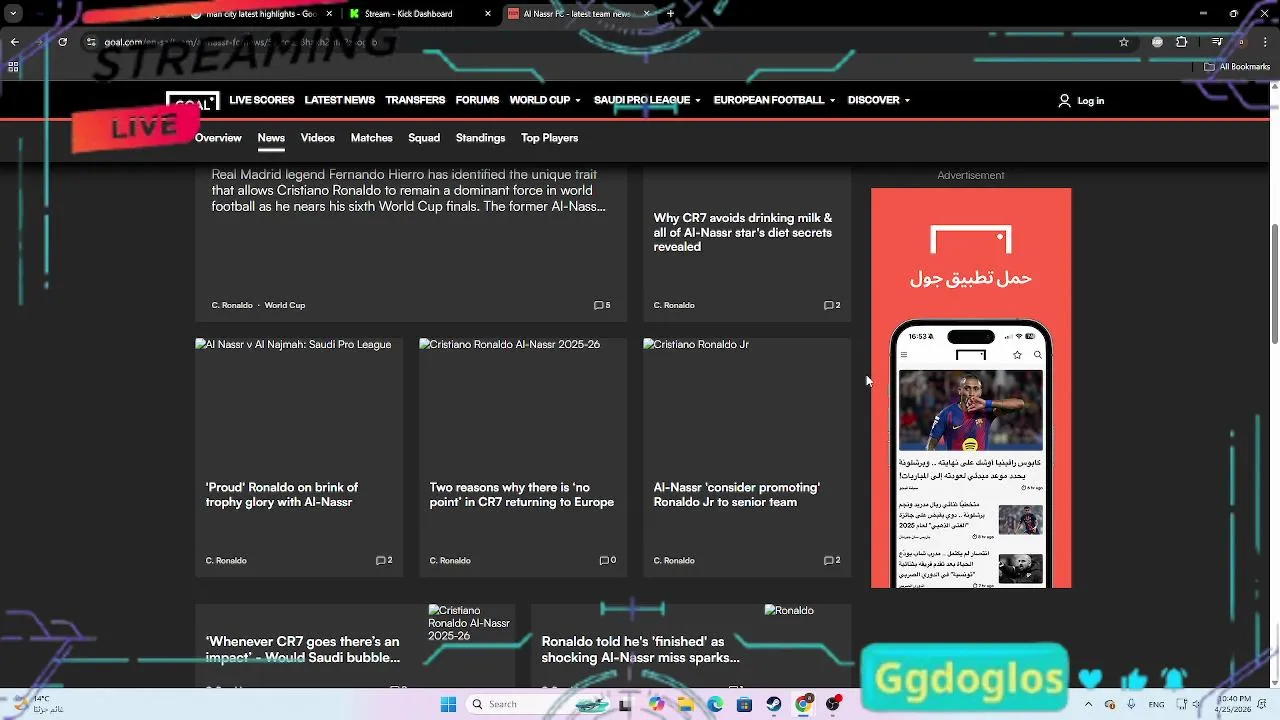
Task: Click the GOAL logo in the header
Action: 192,101
